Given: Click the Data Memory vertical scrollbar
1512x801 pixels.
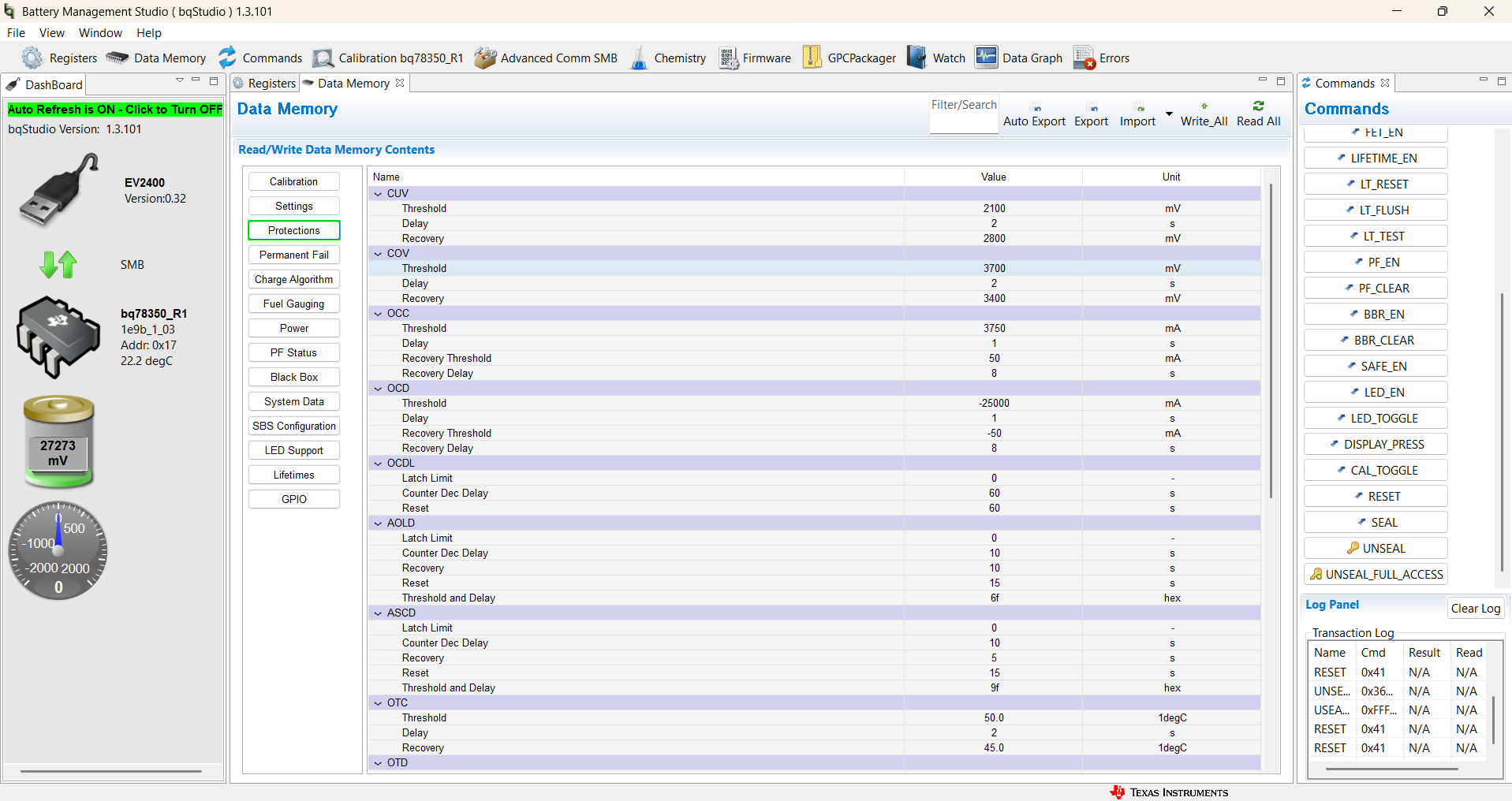Looking at the screenshot, I should pos(1271,339).
